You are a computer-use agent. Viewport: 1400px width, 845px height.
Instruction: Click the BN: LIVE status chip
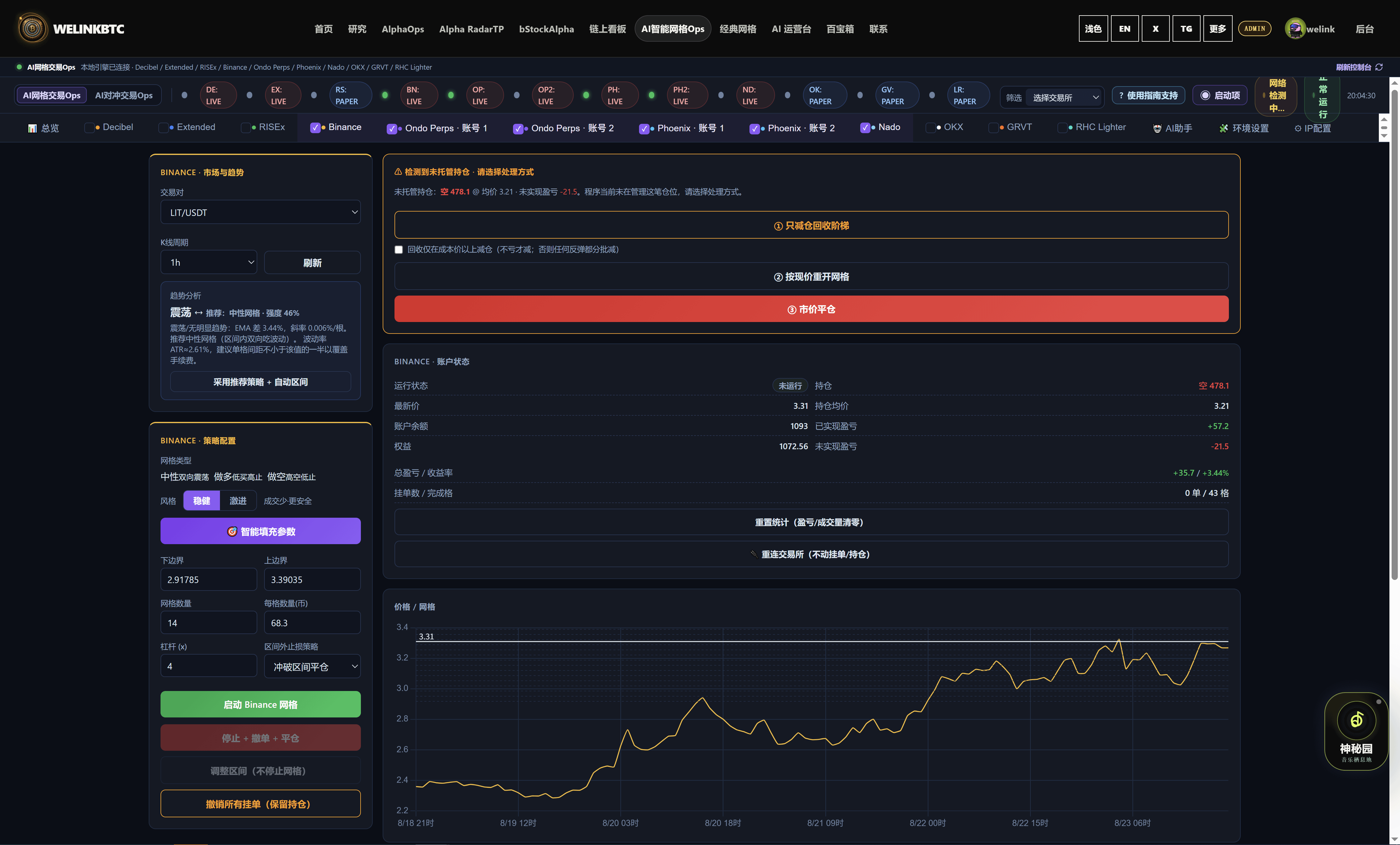click(419, 96)
